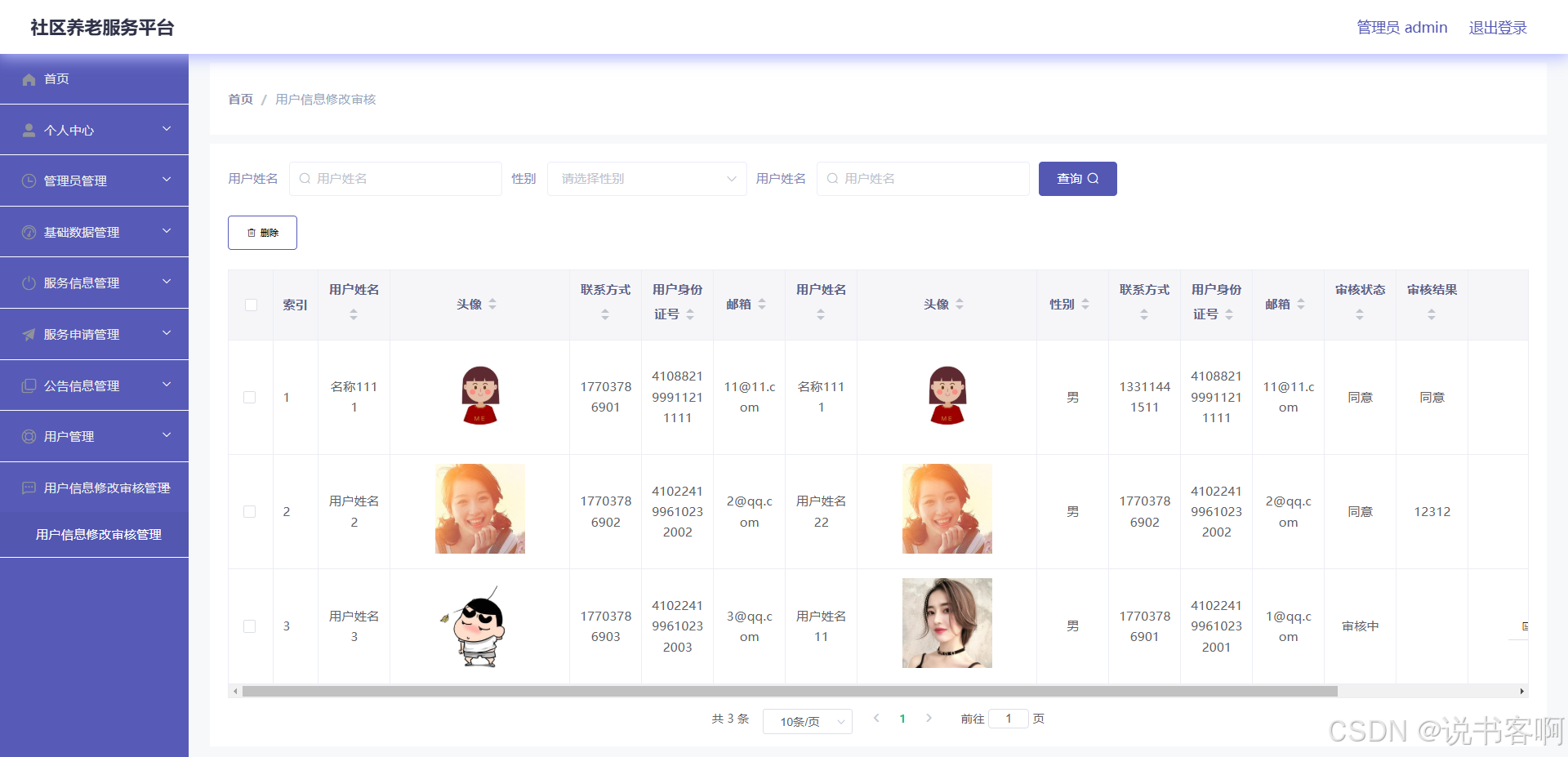Select the 服务信息管理 power icon
The image size is (1568, 757).
[28, 283]
